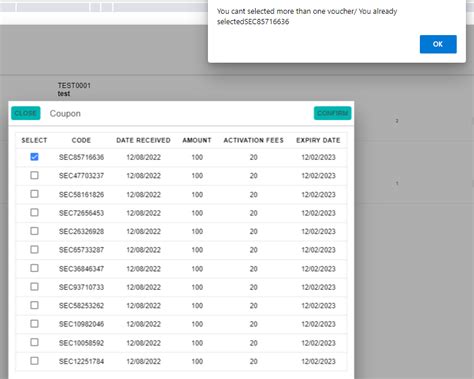Close the Coupon dialog

click(x=26, y=113)
